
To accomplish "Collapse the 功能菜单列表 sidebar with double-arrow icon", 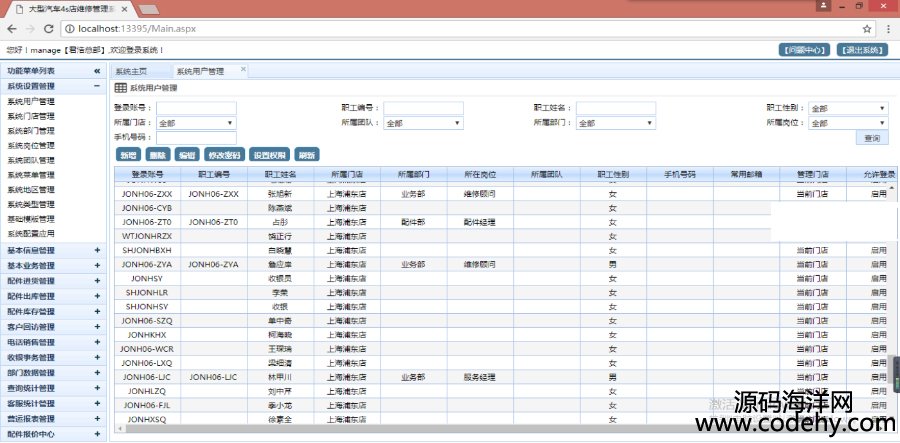I will pos(97,71).
